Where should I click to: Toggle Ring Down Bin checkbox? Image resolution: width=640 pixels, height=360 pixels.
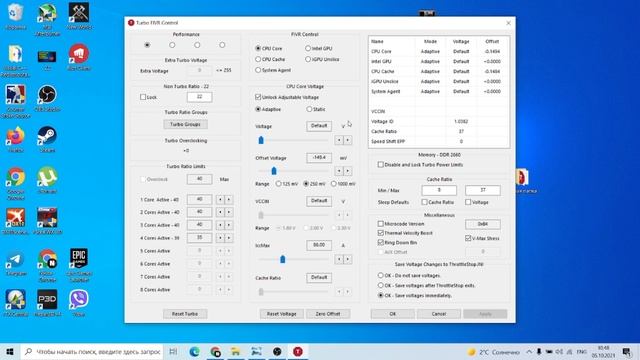coord(380,242)
